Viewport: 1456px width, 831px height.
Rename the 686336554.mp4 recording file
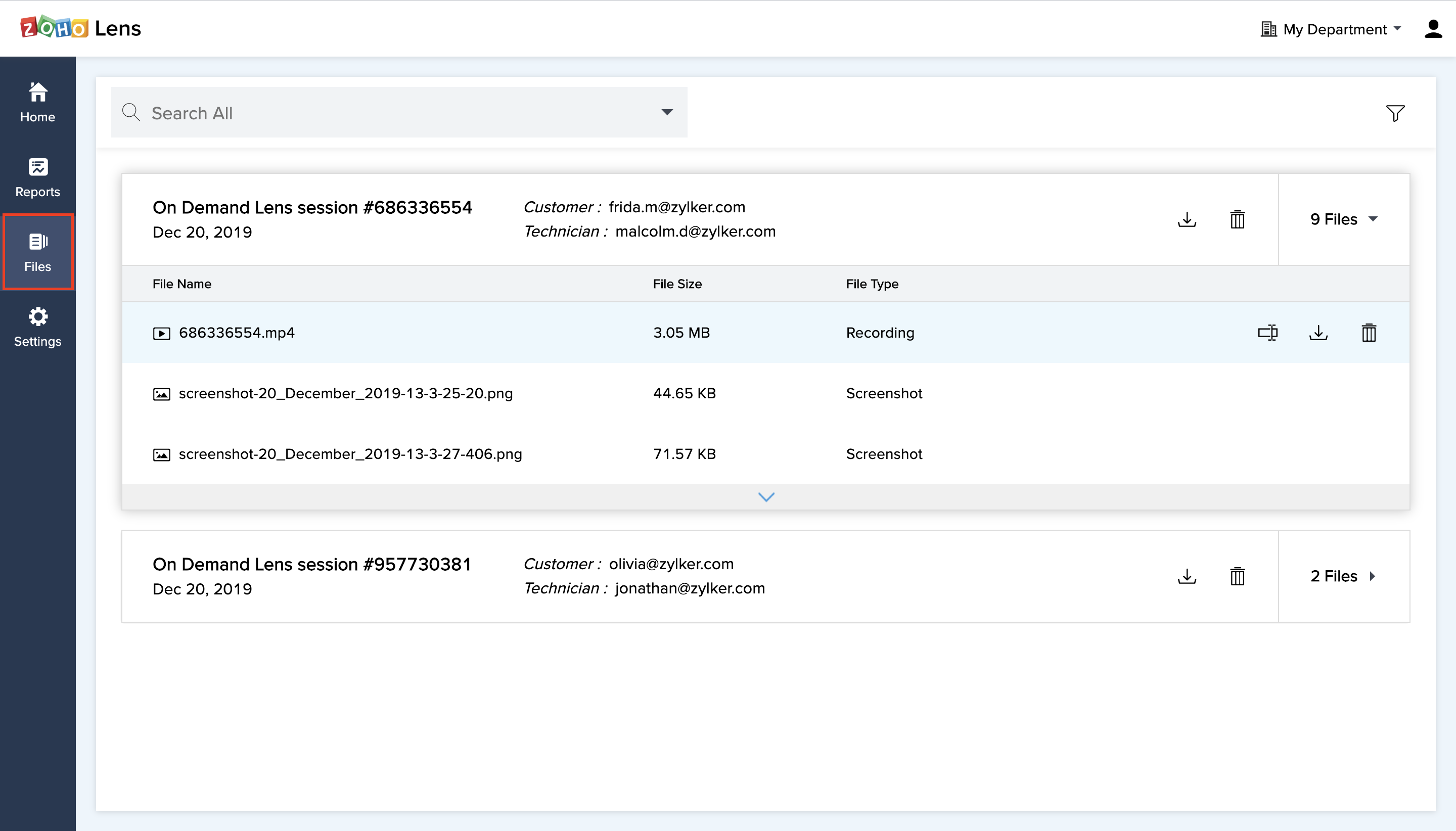tap(1267, 332)
